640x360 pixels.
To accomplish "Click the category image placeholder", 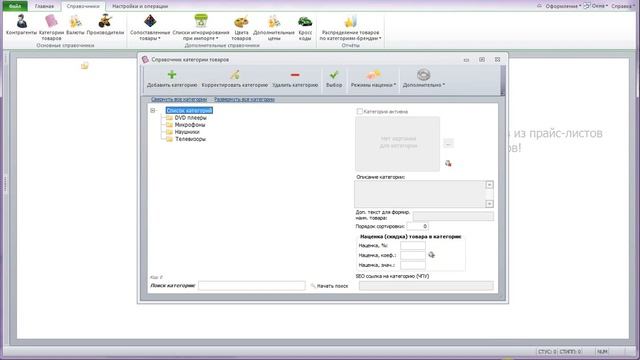I will pos(398,144).
